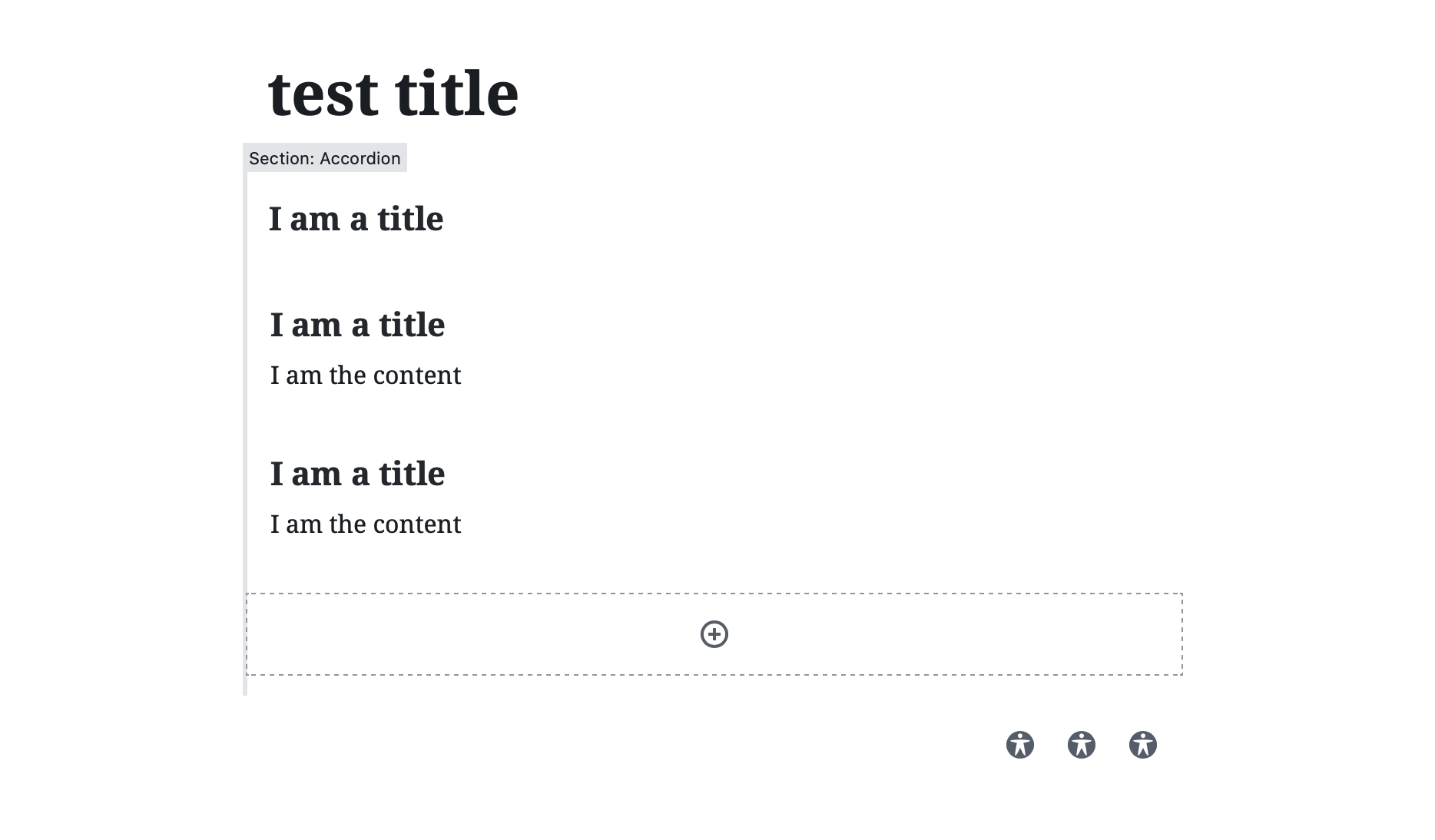This screenshot has width=1435, height=840.
Task: Click the word "Section:" in the block label
Action: [x=281, y=158]
